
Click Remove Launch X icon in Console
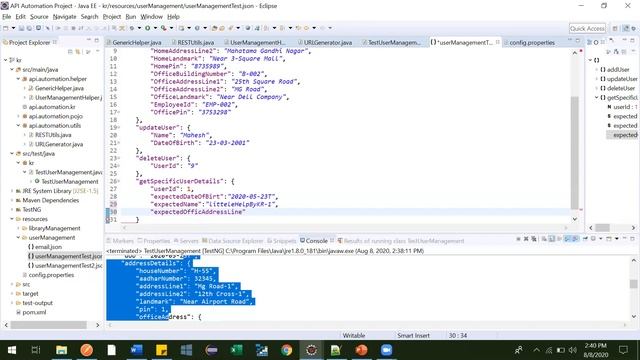526,239
